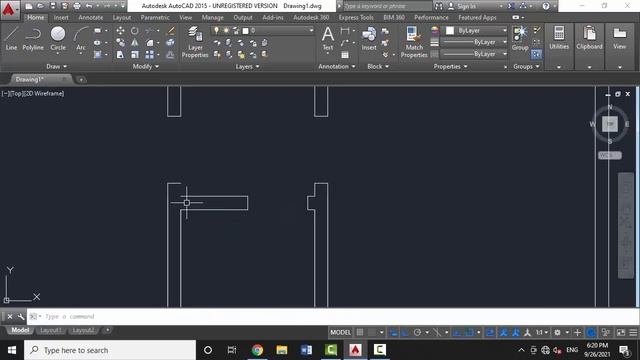Open the Express Tools ribbon tab
640x360 pixels.
[x=356, y=18]
